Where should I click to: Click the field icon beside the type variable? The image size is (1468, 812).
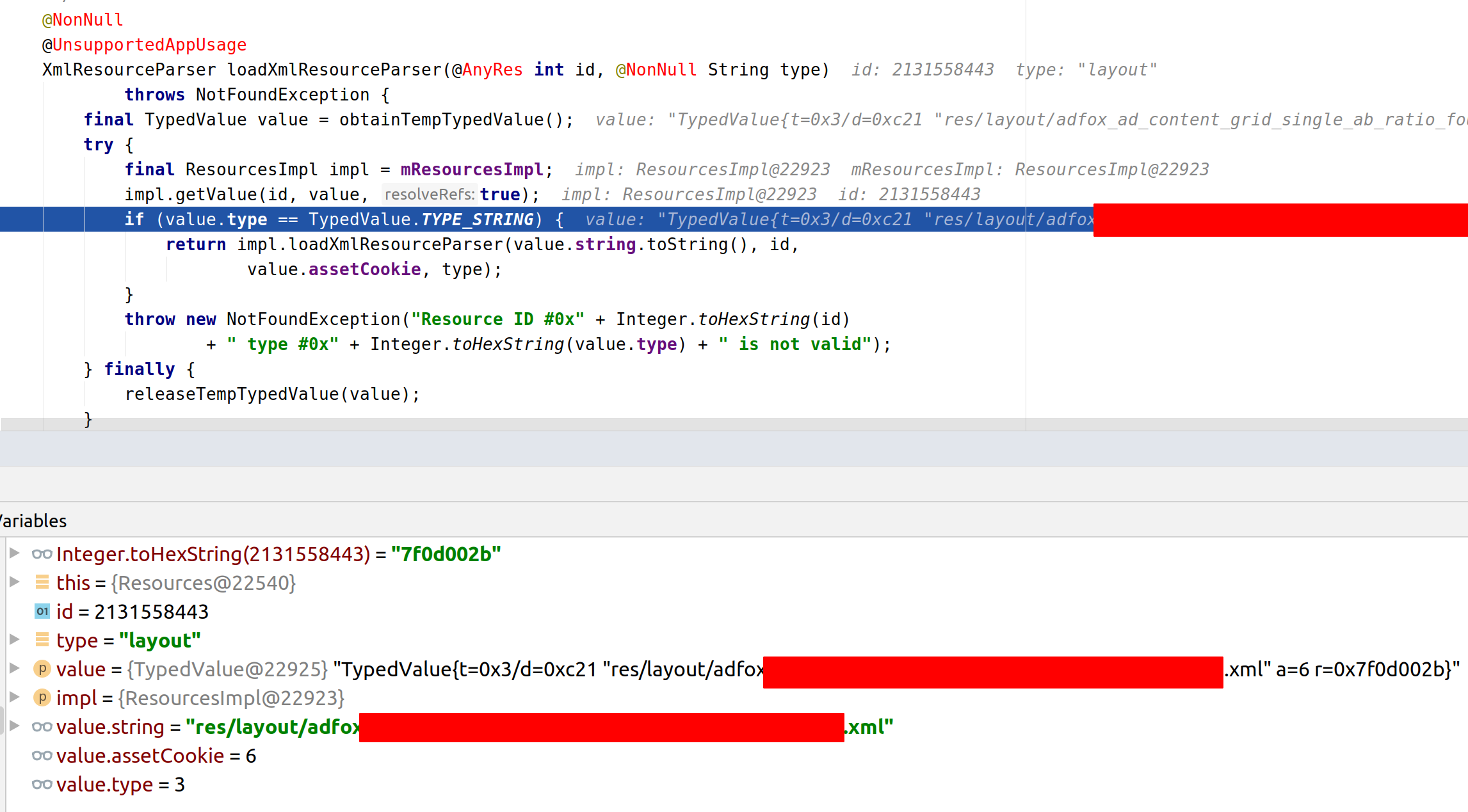[42, 641]
